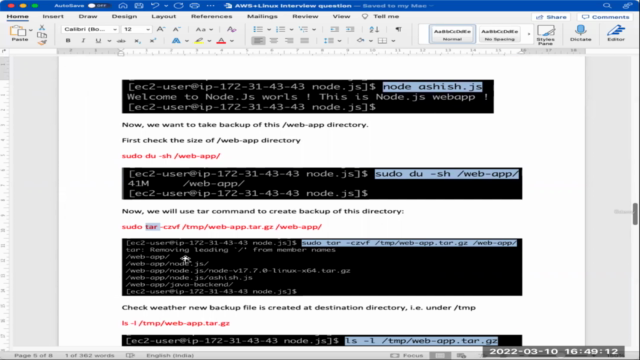640x360 pixels.
Task: Open the font name dropdown Calibri
Action: (90, 29)
